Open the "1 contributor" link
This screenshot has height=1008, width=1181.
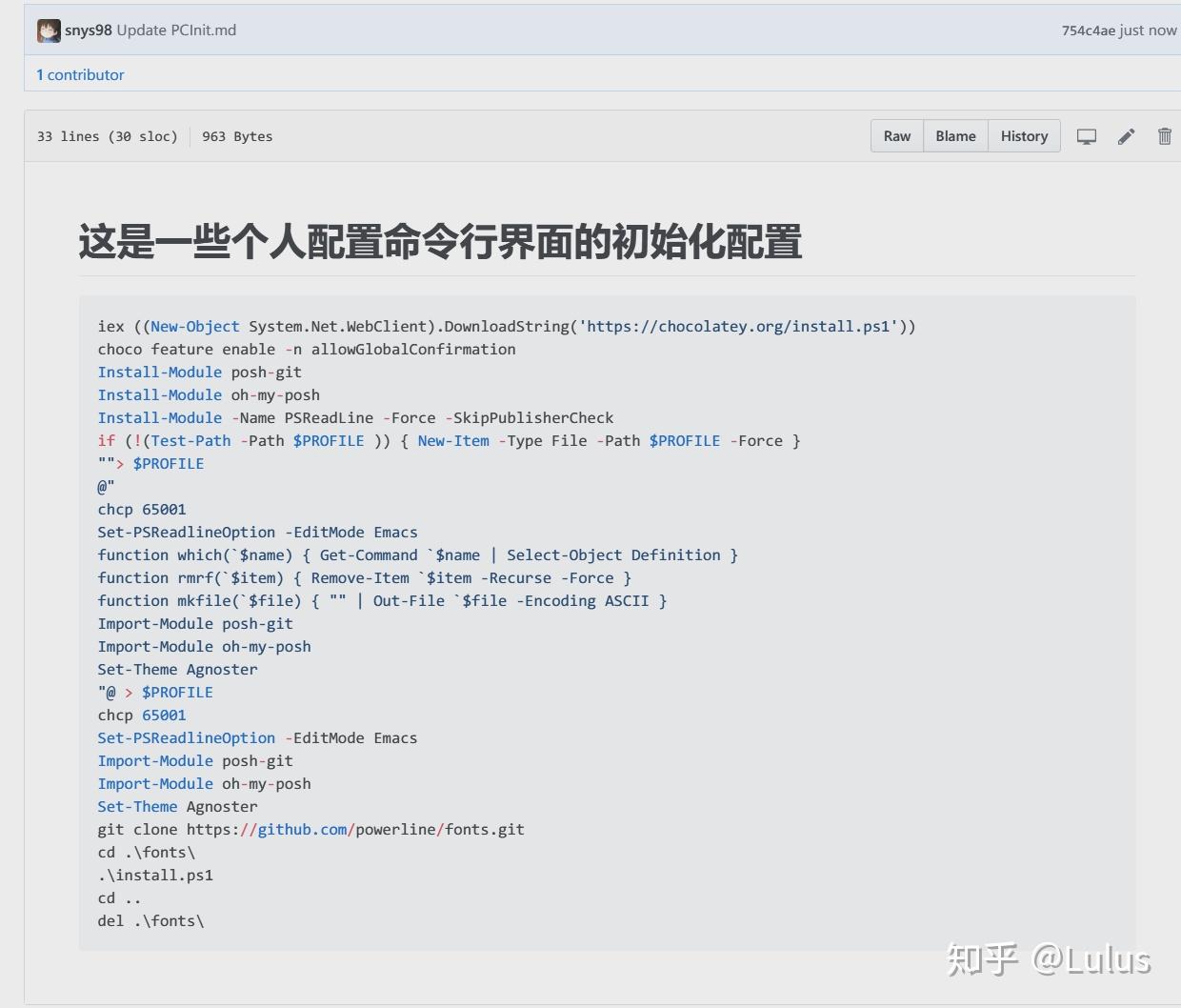pyautogui.click(x=80, y=74)
